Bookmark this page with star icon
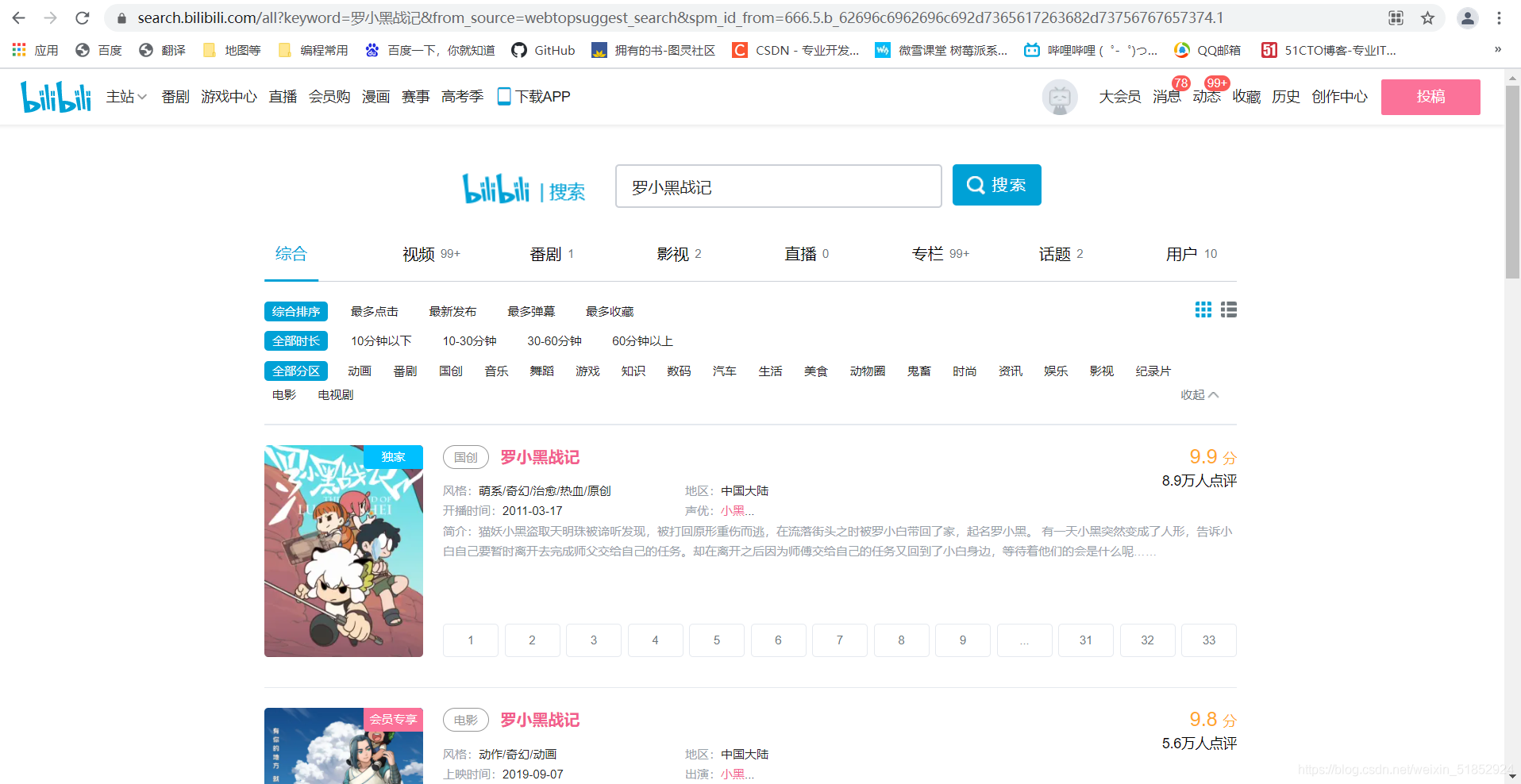This screenshot has width=1521, height=784. click(x=1427, y=17)
